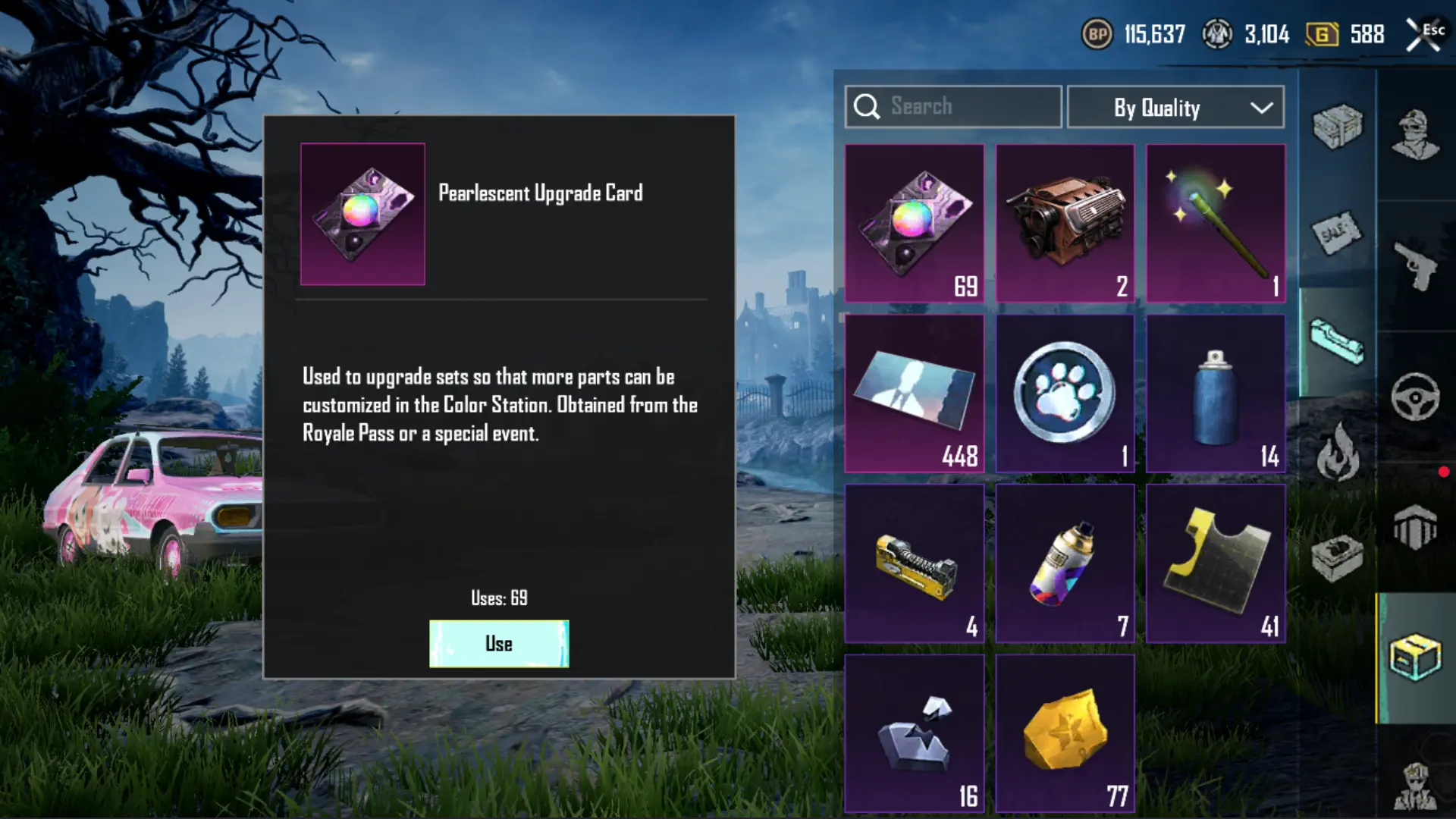Open the character outfit tab
1456x819 pixels.
click(x=1415, y=135)
